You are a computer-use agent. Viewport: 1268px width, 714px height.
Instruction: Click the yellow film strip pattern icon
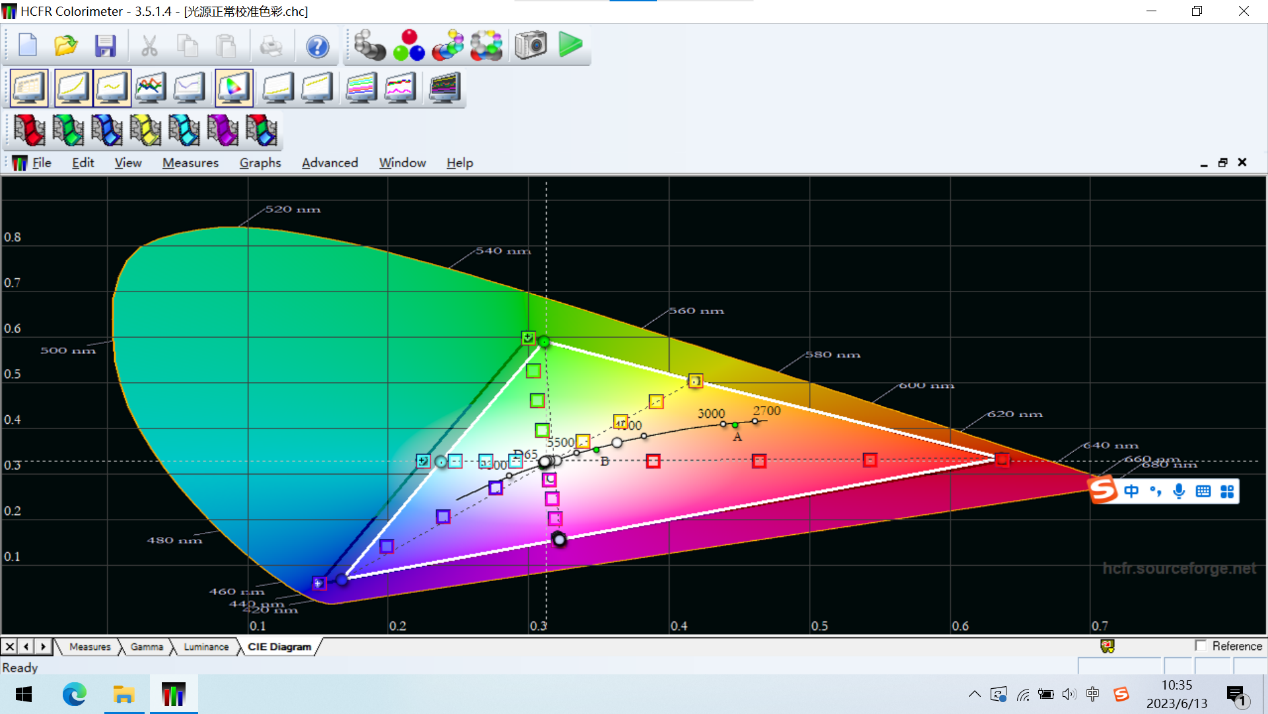tap(145, 130)
